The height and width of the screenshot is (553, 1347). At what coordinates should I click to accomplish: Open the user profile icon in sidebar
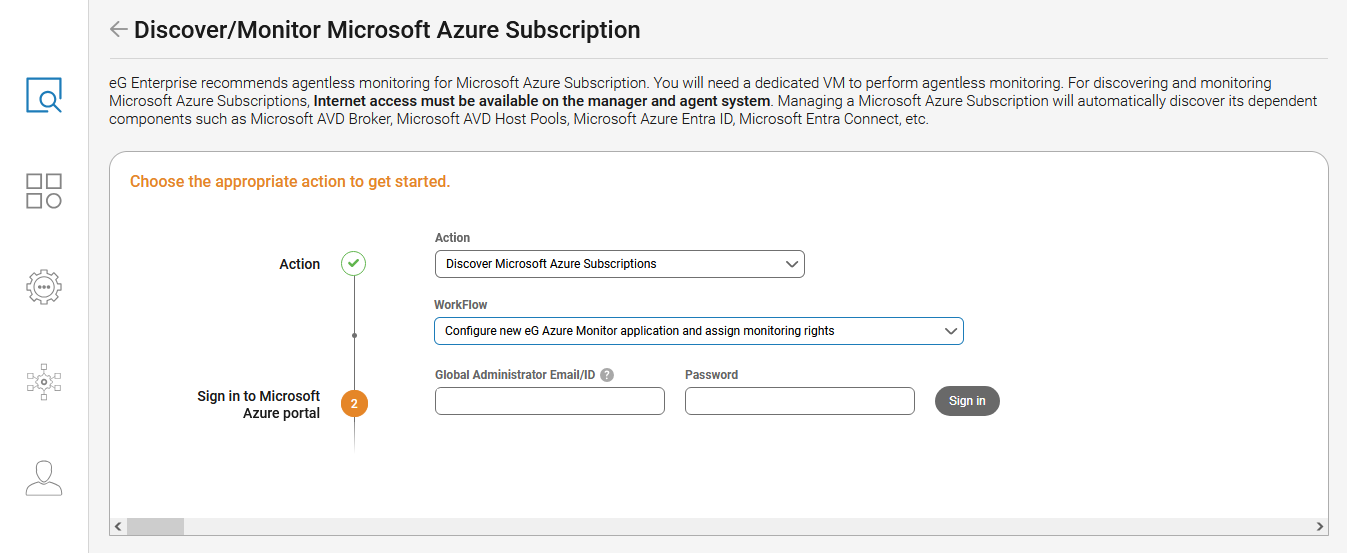(x=44, y=478)
